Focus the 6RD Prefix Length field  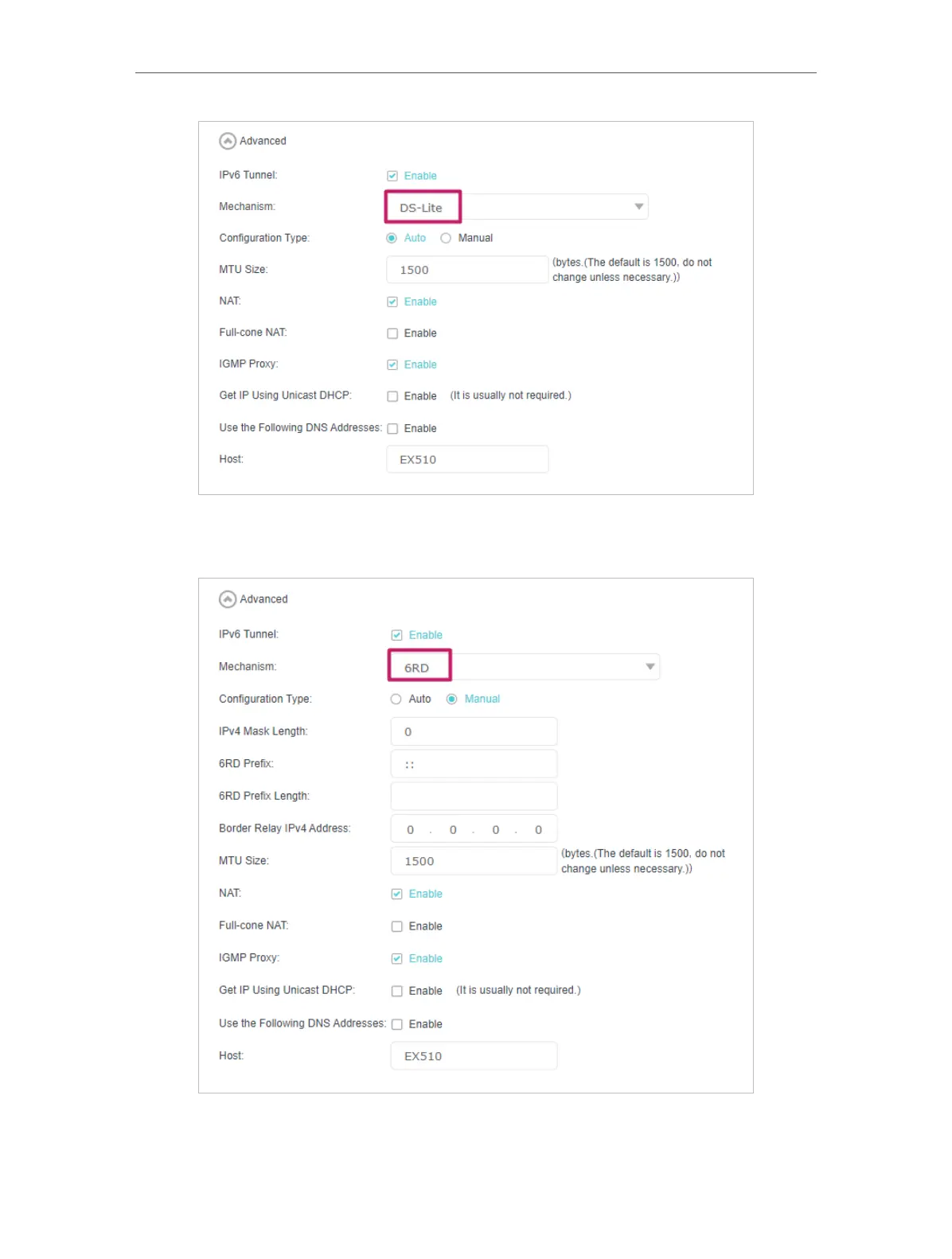pyautogui.click(x=474, y=797)
